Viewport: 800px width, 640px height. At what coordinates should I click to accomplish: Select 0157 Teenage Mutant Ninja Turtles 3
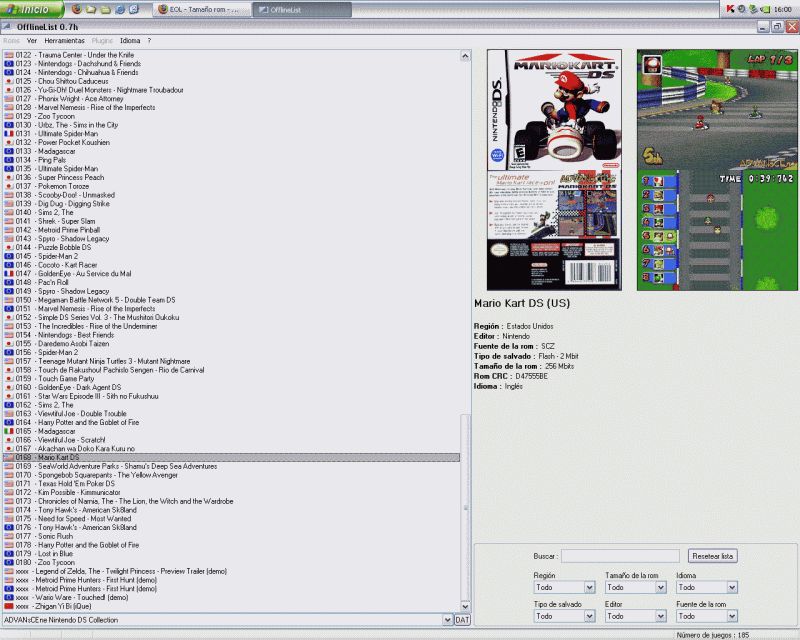click(x=231, y=361)
